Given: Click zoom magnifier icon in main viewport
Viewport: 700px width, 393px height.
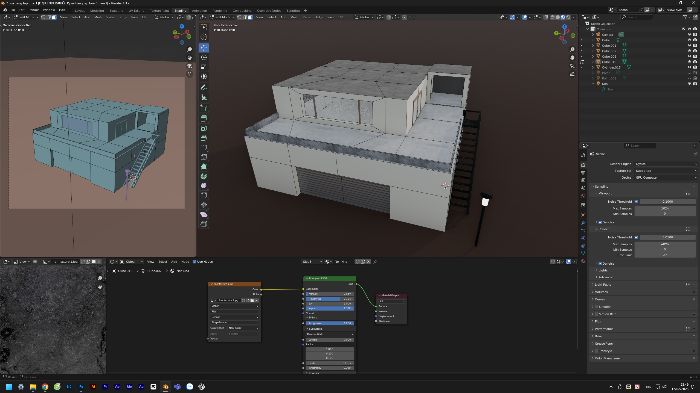Looking at the screenshot, I should pyautogui.click(x=572, y=49).
